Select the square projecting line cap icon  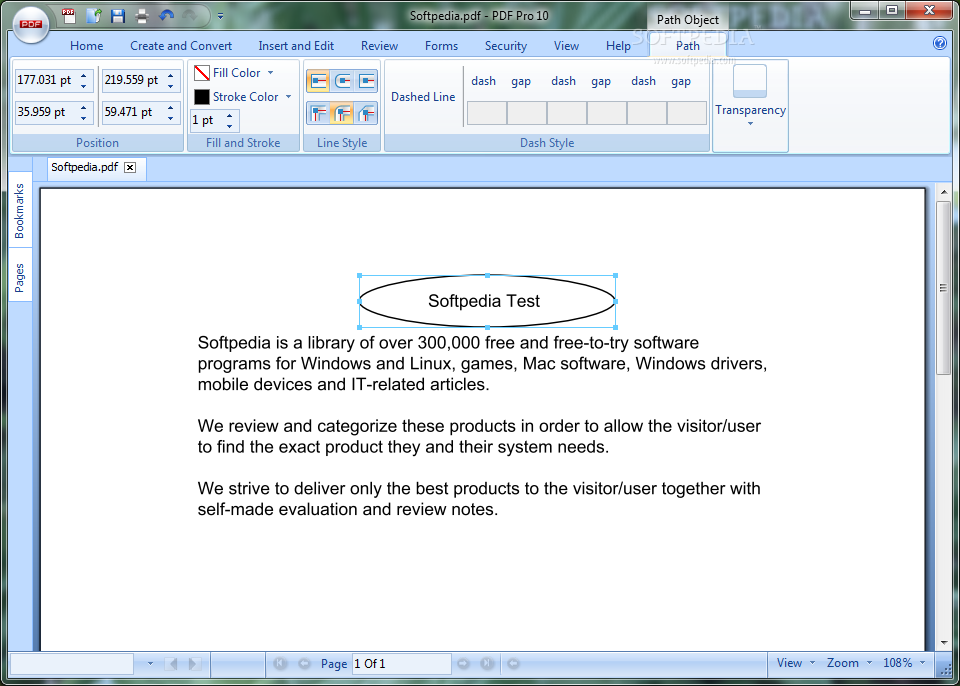tap(366, 80)
